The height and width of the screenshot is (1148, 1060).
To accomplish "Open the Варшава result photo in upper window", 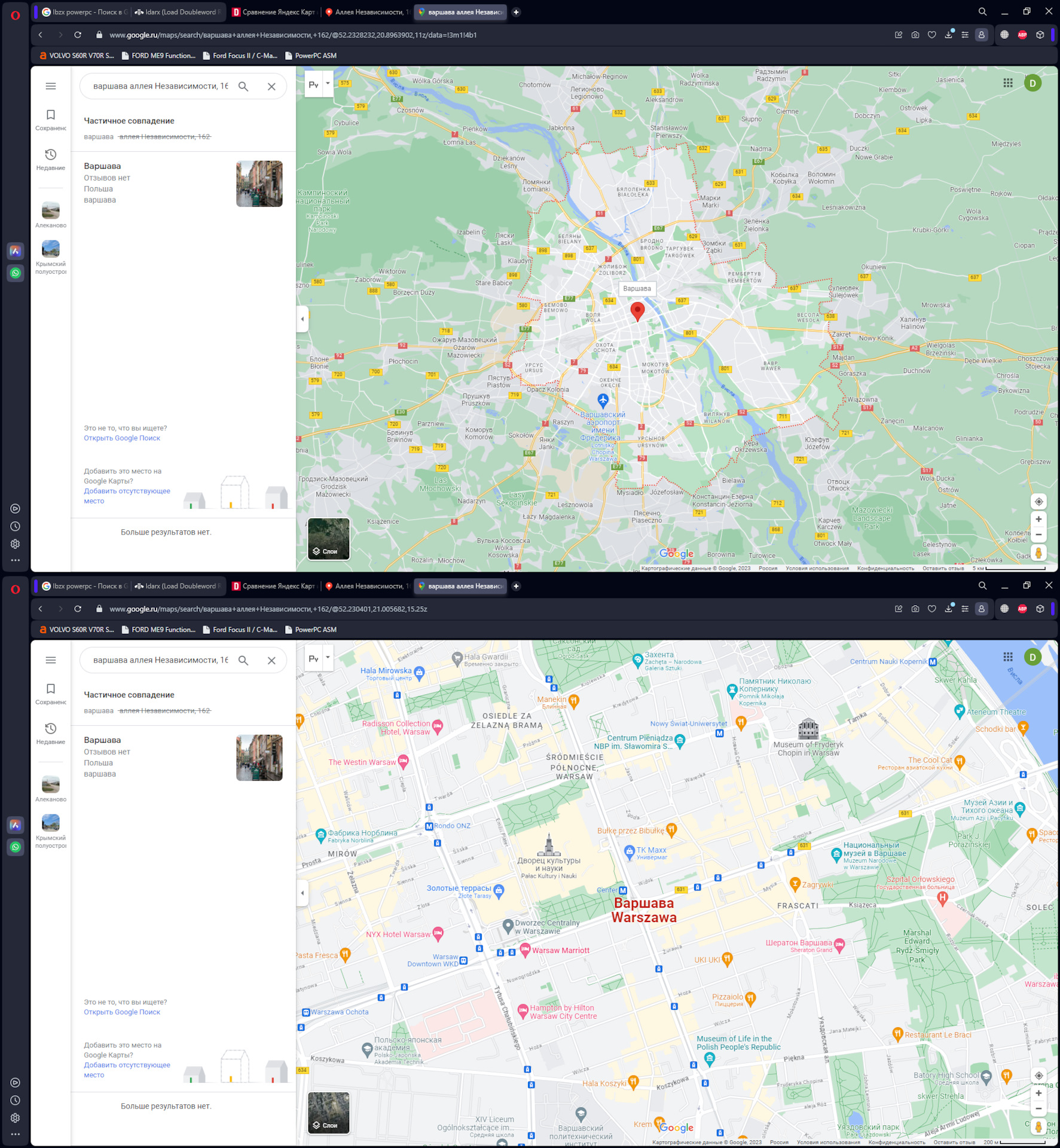I will [x=259, y=184].
